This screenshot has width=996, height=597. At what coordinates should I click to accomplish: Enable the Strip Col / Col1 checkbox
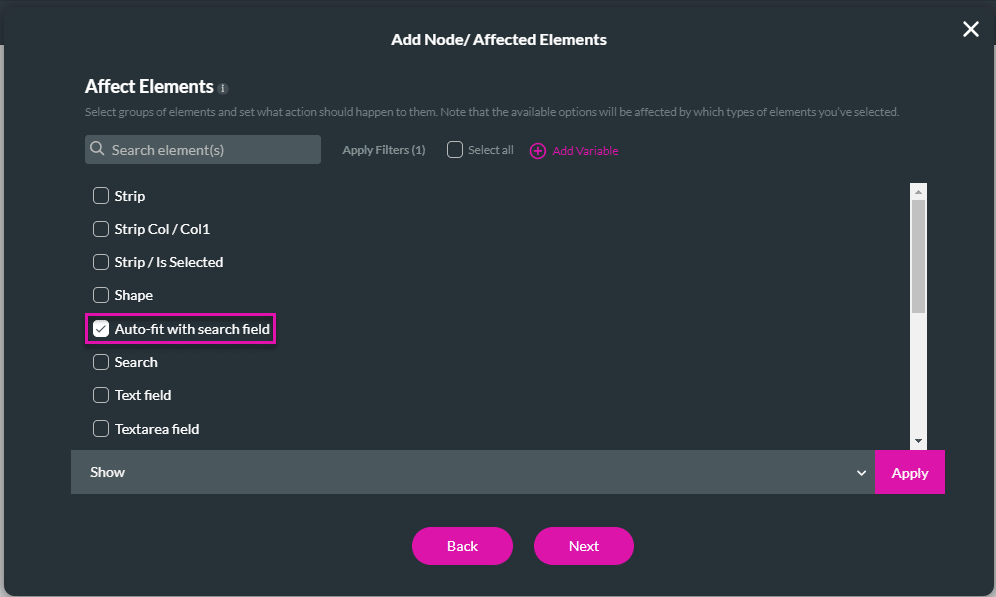[101, 229]
